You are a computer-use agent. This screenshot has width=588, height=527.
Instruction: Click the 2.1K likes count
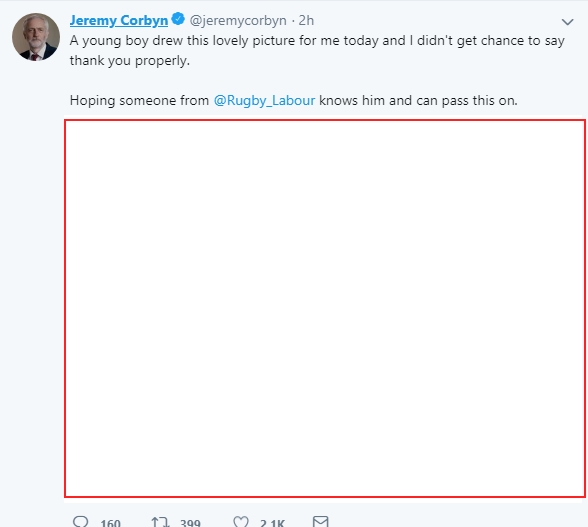[272, 522]
